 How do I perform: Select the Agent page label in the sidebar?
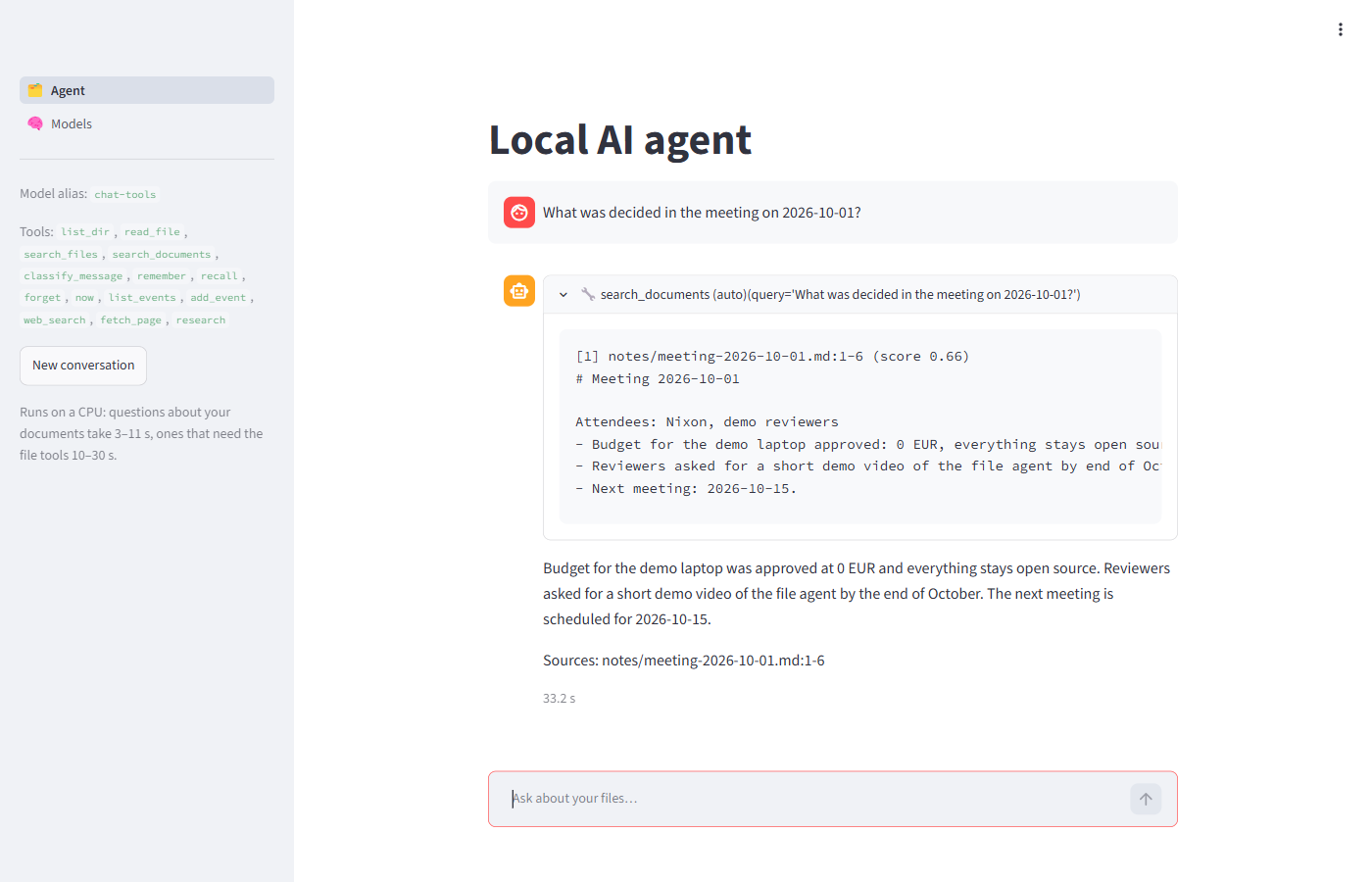pos(68,90)
